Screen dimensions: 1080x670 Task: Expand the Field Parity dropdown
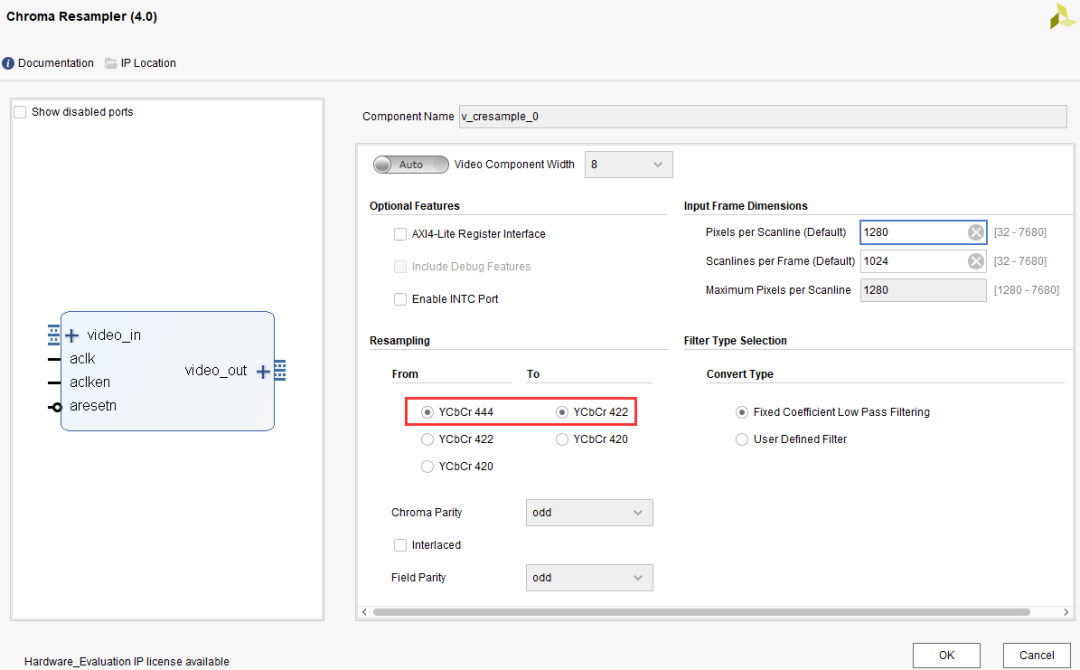[x=589, y=578]
